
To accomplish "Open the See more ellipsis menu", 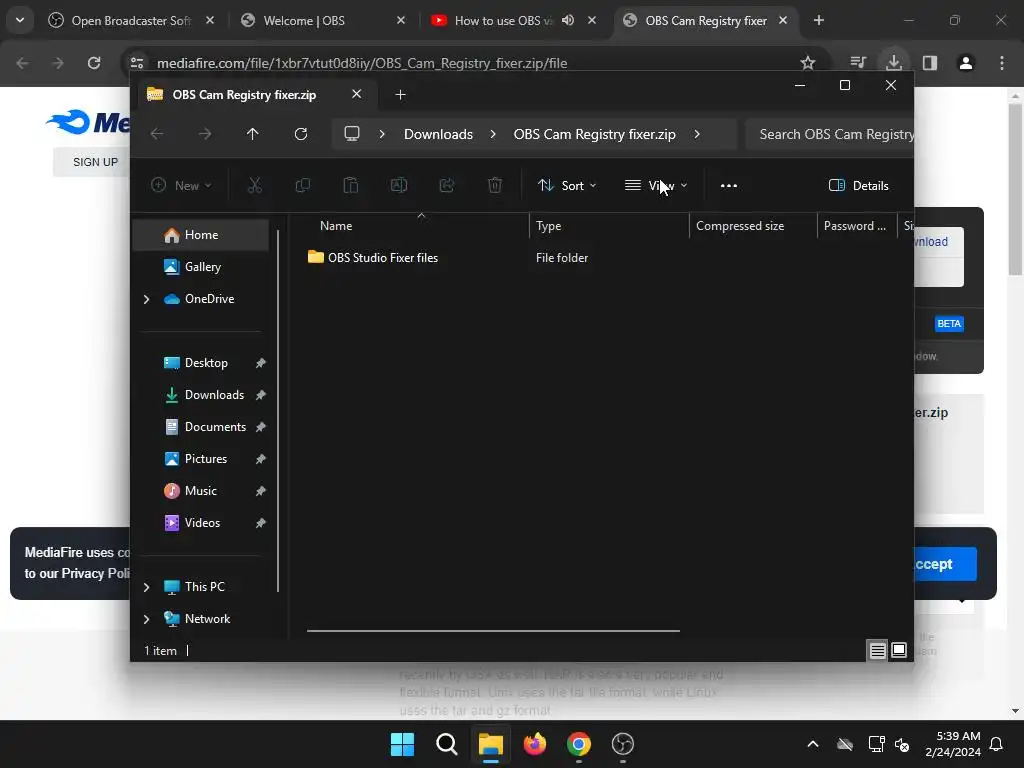I will click(729, 185).
